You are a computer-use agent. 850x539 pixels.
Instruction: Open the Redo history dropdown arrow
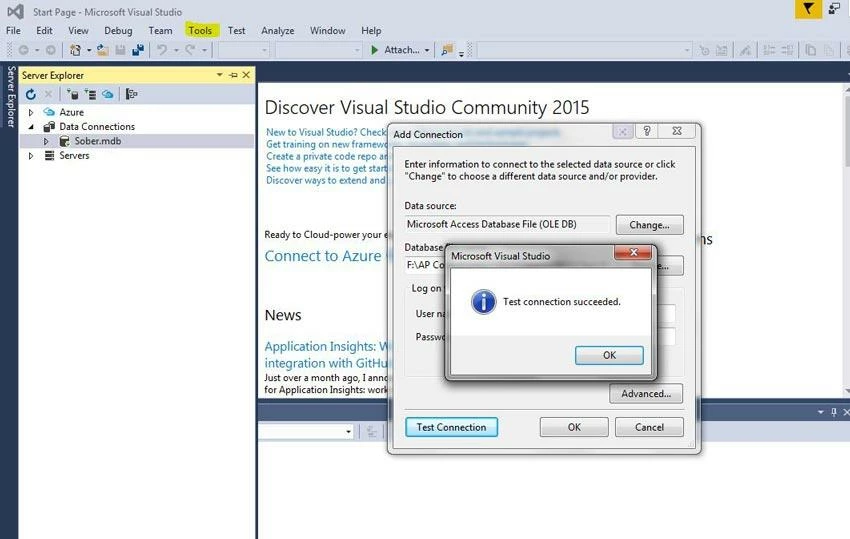pos(204,50)
